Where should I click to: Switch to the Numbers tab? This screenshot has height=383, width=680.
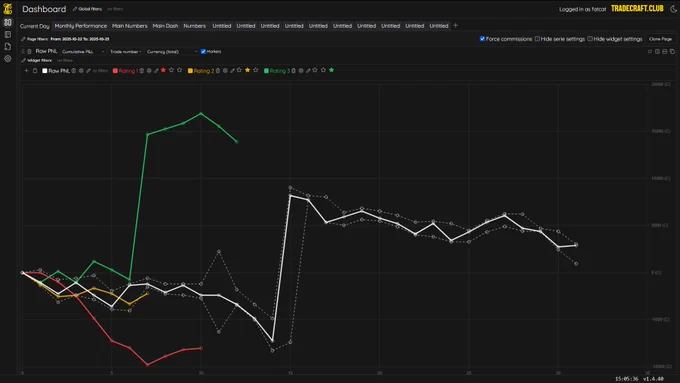(194, 26)
